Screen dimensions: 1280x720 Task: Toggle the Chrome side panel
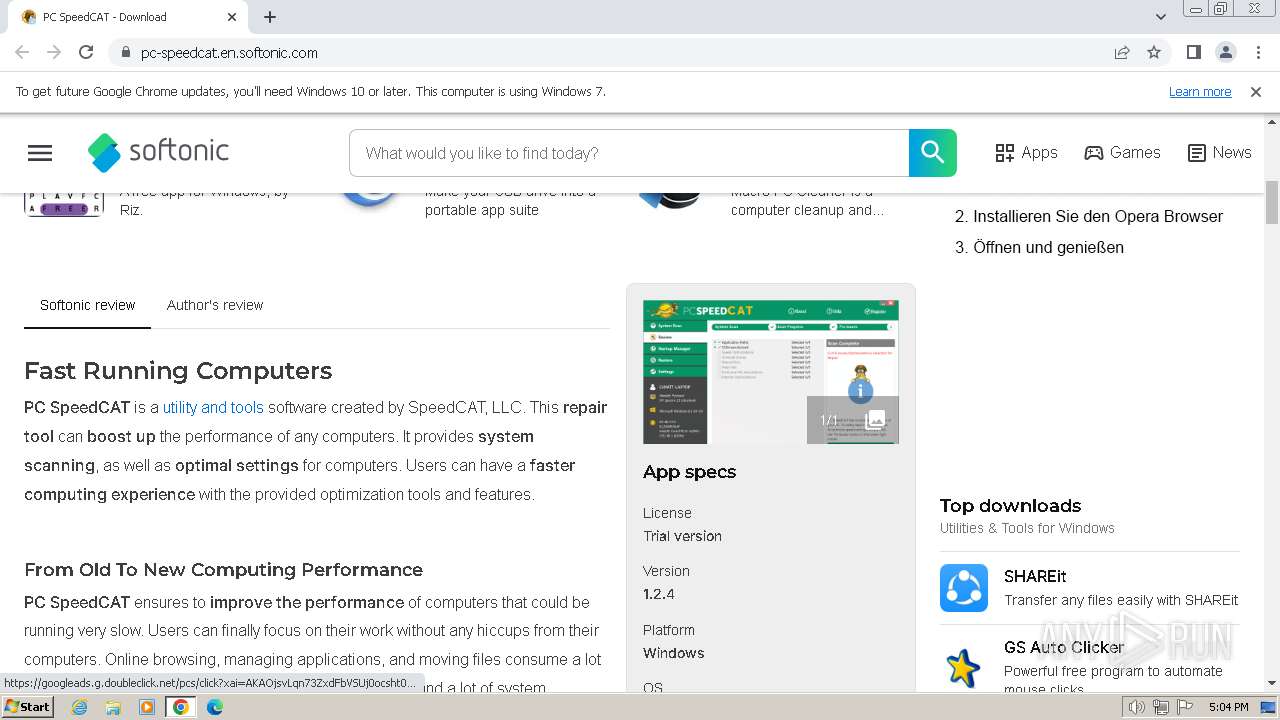tap(1194, 52)
